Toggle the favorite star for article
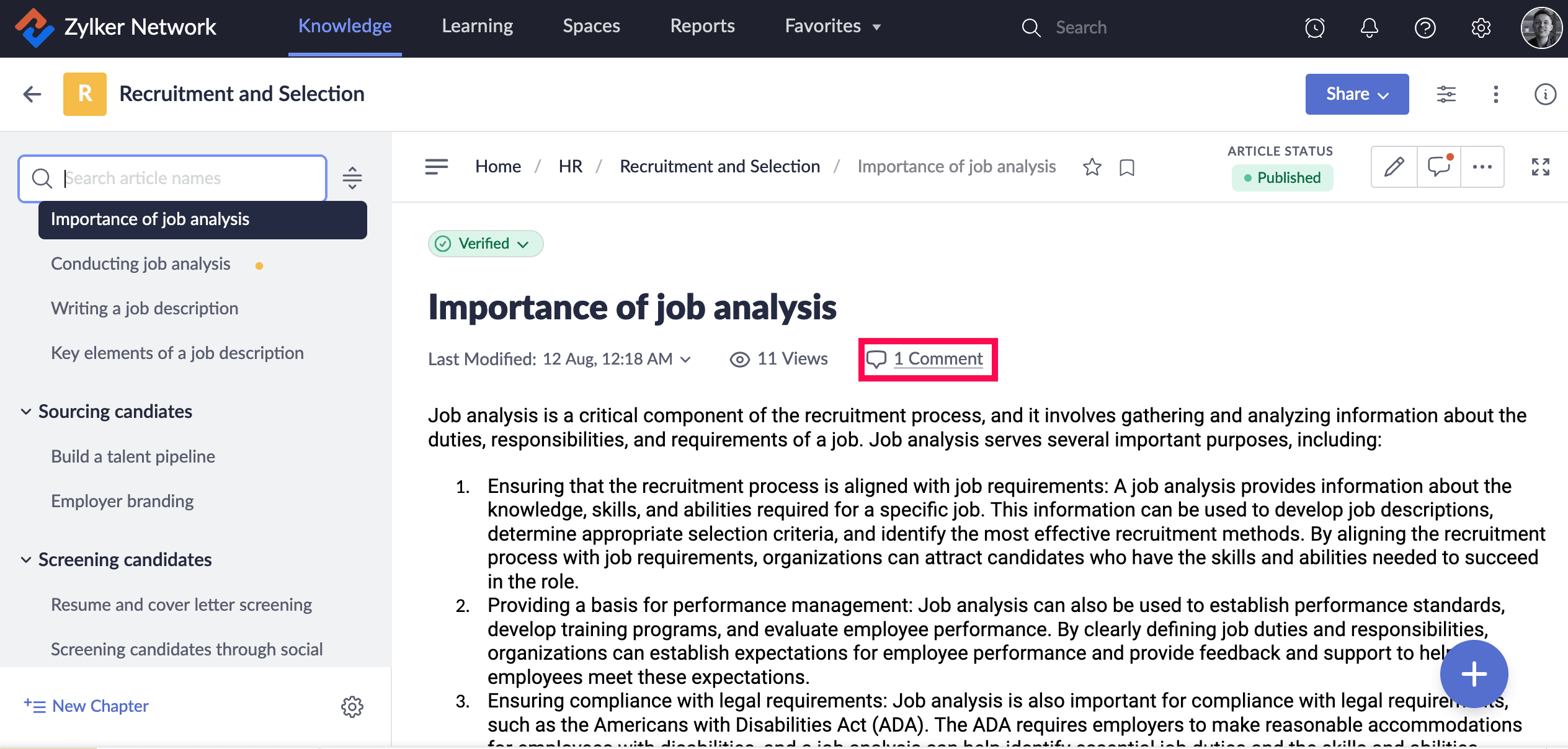This screenshot has height=749, width=1568. point(1092,167)
